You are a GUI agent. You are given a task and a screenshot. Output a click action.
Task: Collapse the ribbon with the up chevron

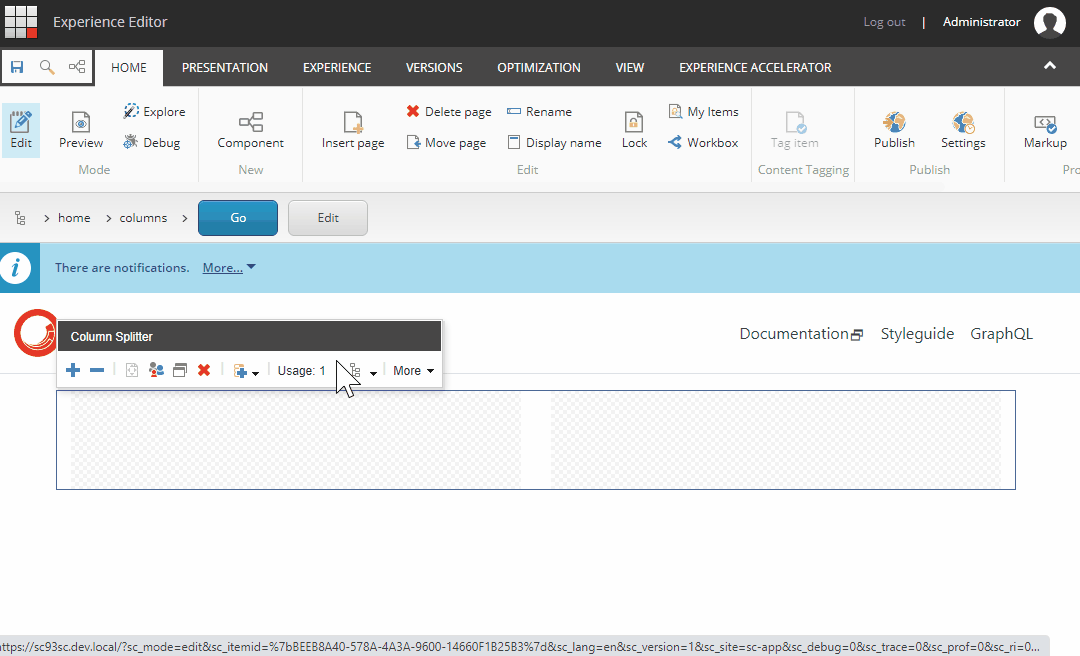[1050, 66]
